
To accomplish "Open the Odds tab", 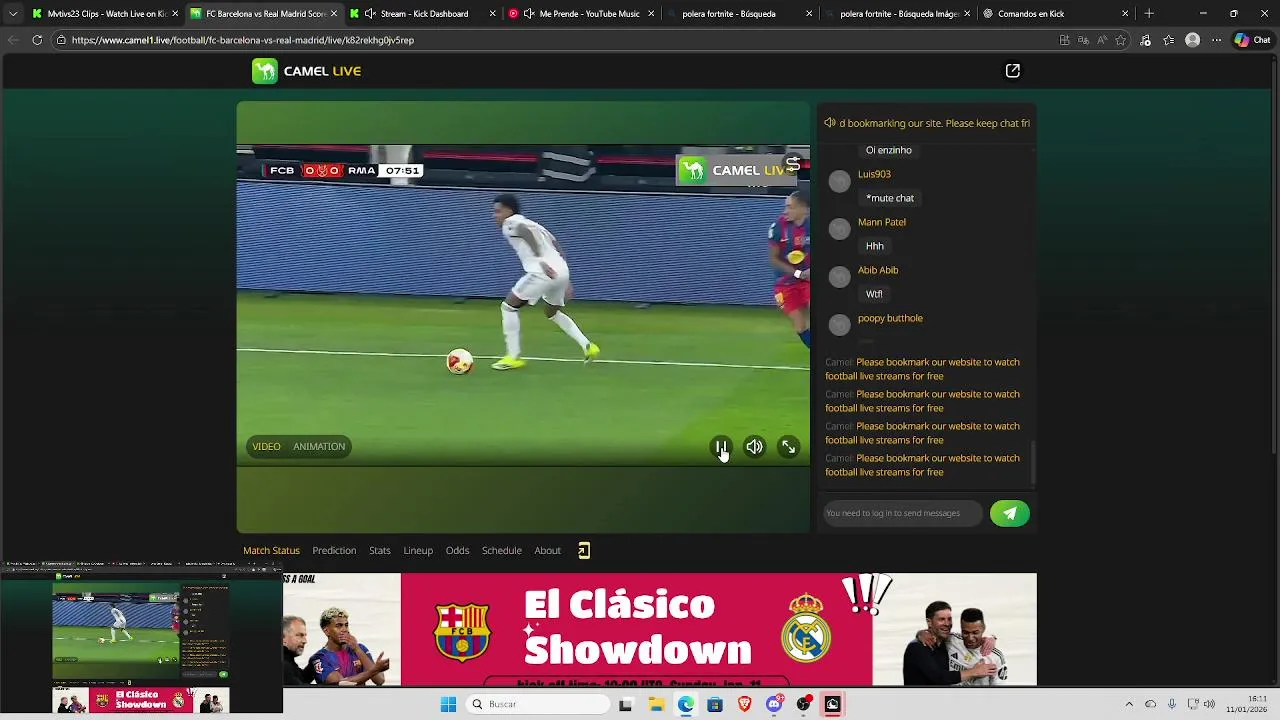I will click(x=457, y=550).
